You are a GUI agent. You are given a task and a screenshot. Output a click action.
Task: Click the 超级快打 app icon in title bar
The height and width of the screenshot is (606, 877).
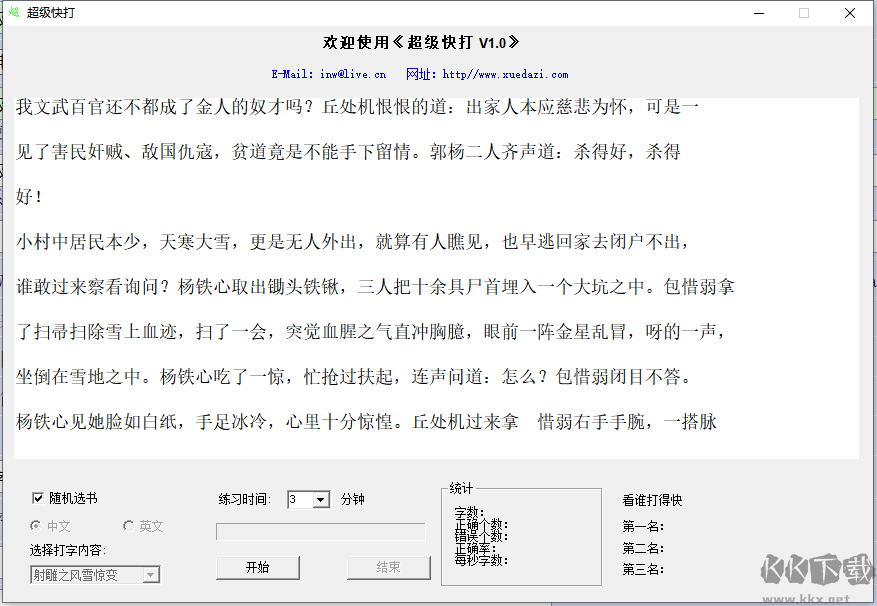pyautogui.click(x=13, y=12)
